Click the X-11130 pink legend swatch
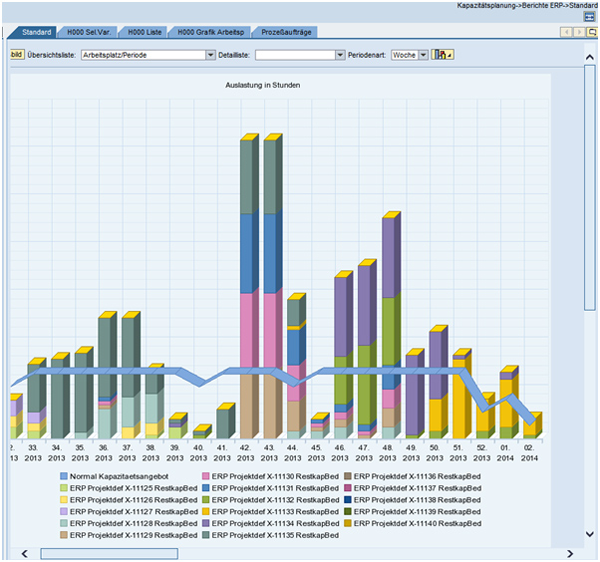Image resolution: width=600 pixels, height=562 pixels. [207, 476]
